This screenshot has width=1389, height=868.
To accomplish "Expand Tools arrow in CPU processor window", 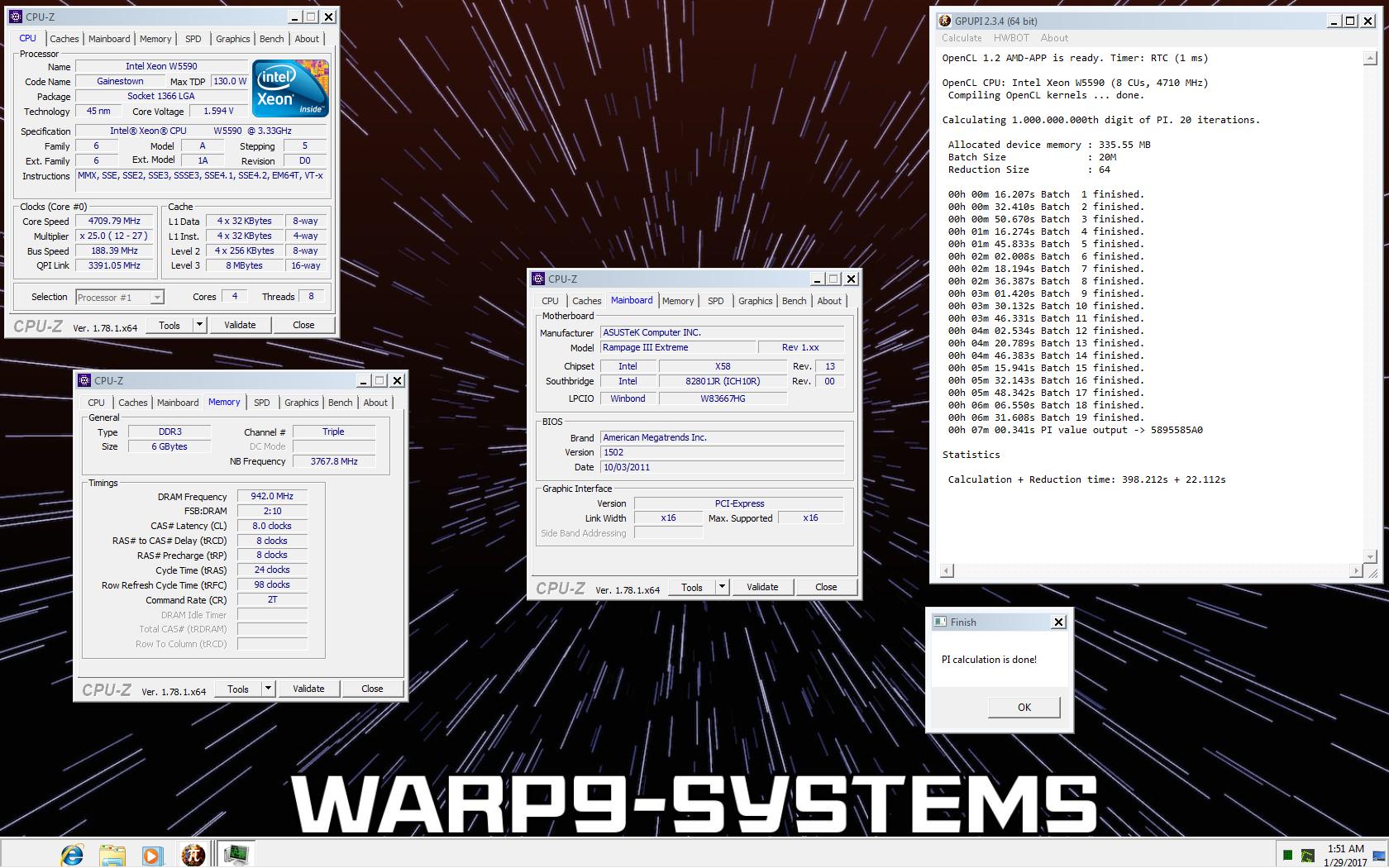I will (x=199, y=325).
